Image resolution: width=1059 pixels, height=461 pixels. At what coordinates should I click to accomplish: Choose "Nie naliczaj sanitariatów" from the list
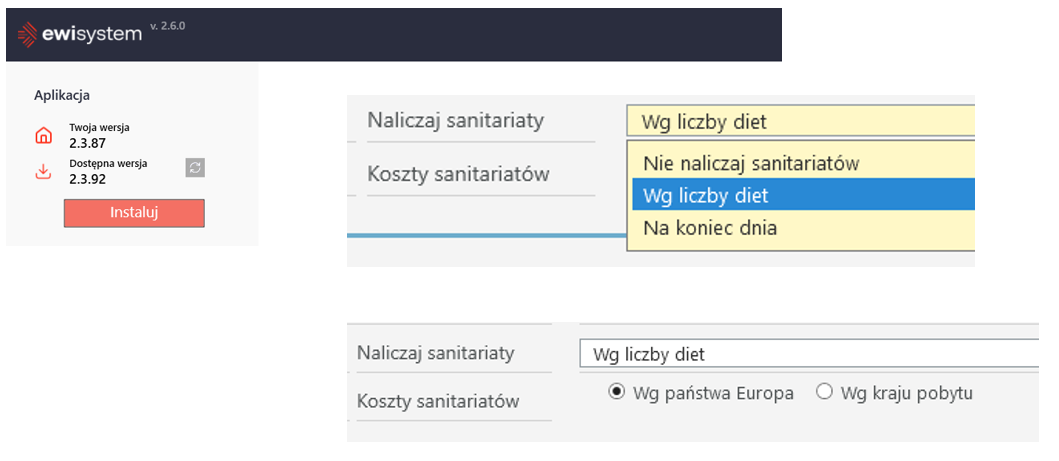click(751, 163)
